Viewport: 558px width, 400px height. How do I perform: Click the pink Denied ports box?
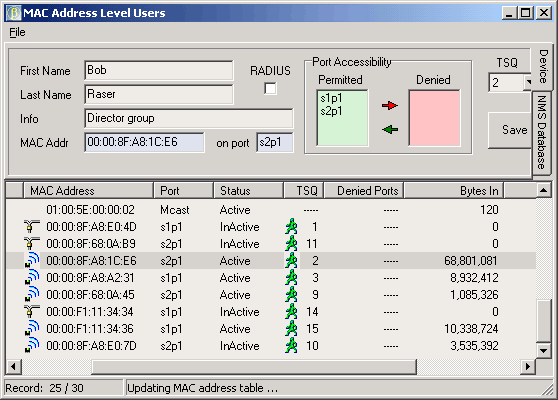[x=434, y=118]
